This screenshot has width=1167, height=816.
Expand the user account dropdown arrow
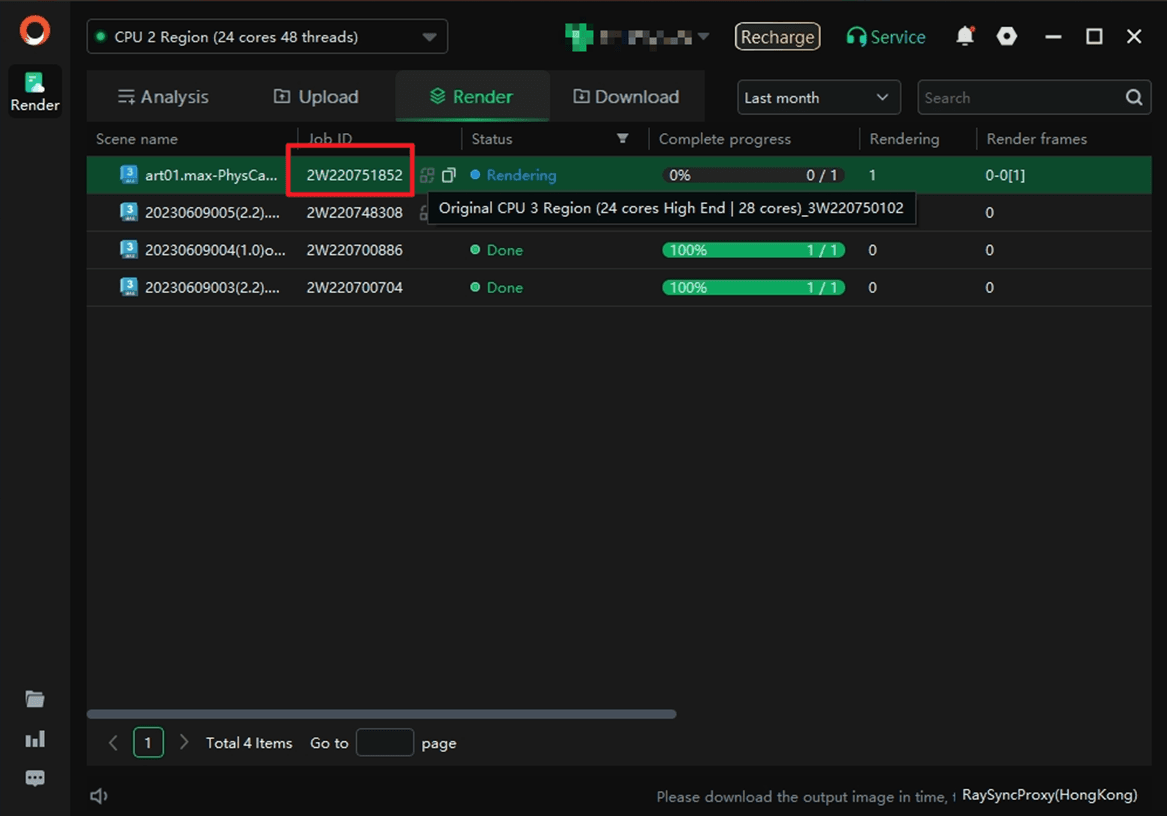703,37
